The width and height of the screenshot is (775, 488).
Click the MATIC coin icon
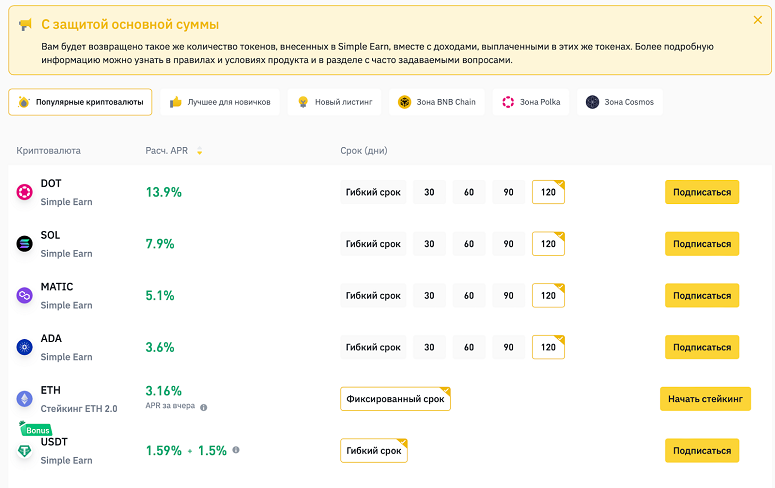[x=25, y=296]
